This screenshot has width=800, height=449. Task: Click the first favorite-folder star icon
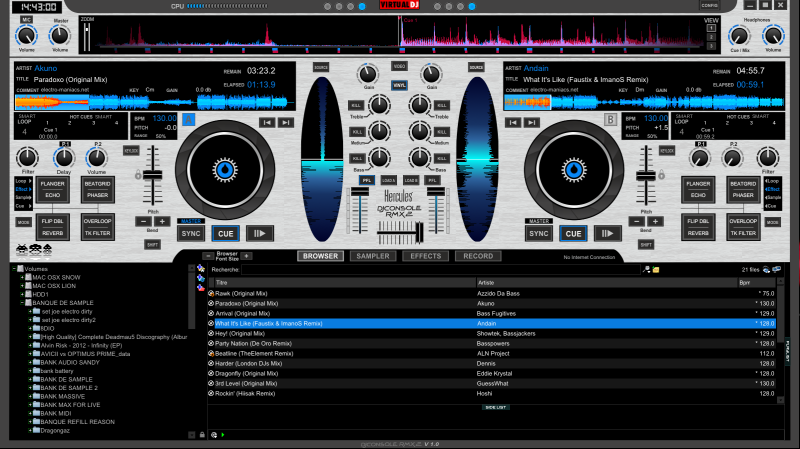click(x=201, y=268)
